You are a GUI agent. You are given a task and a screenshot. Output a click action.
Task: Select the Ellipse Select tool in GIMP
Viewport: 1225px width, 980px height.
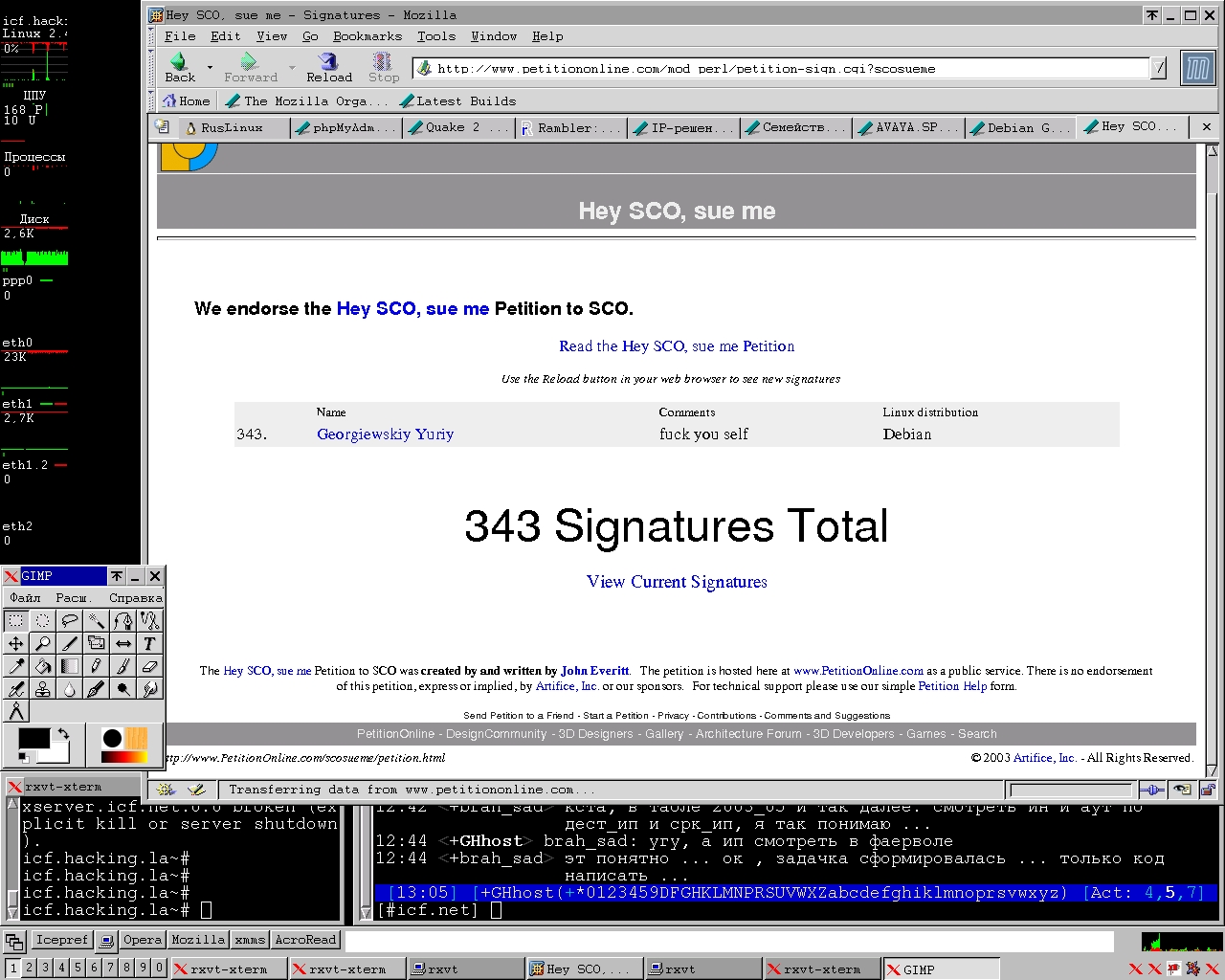43,621
